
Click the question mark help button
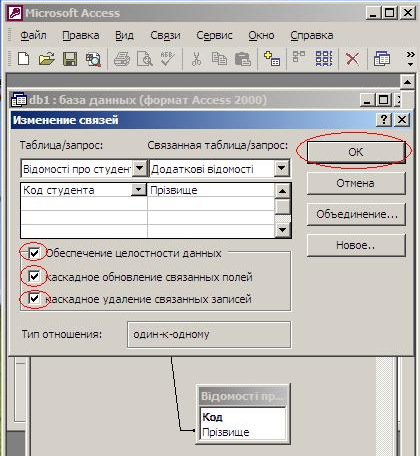pyautogui.click(x=384, y=119)
